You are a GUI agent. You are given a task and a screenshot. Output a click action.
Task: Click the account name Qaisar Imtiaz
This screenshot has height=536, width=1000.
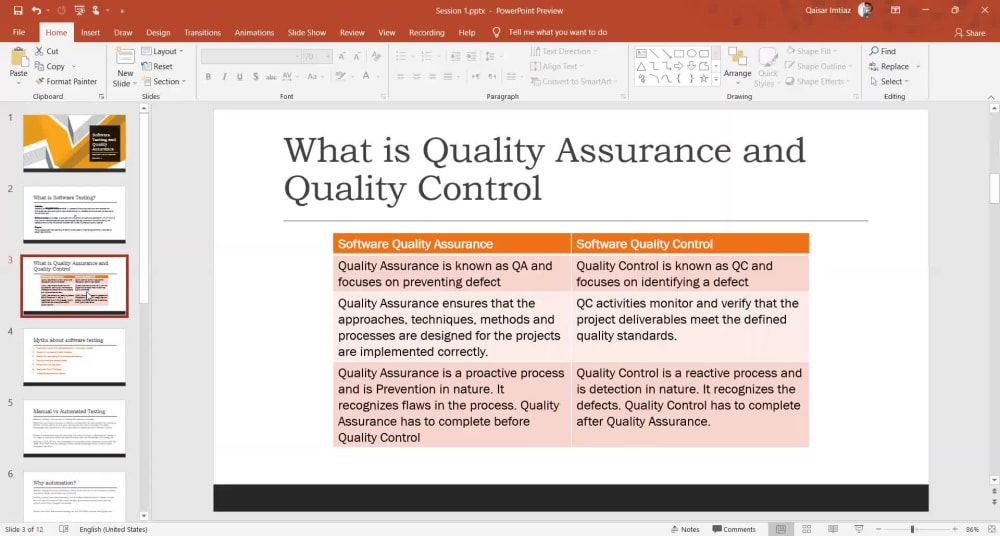pyautogui.click(x=828, y=10)
